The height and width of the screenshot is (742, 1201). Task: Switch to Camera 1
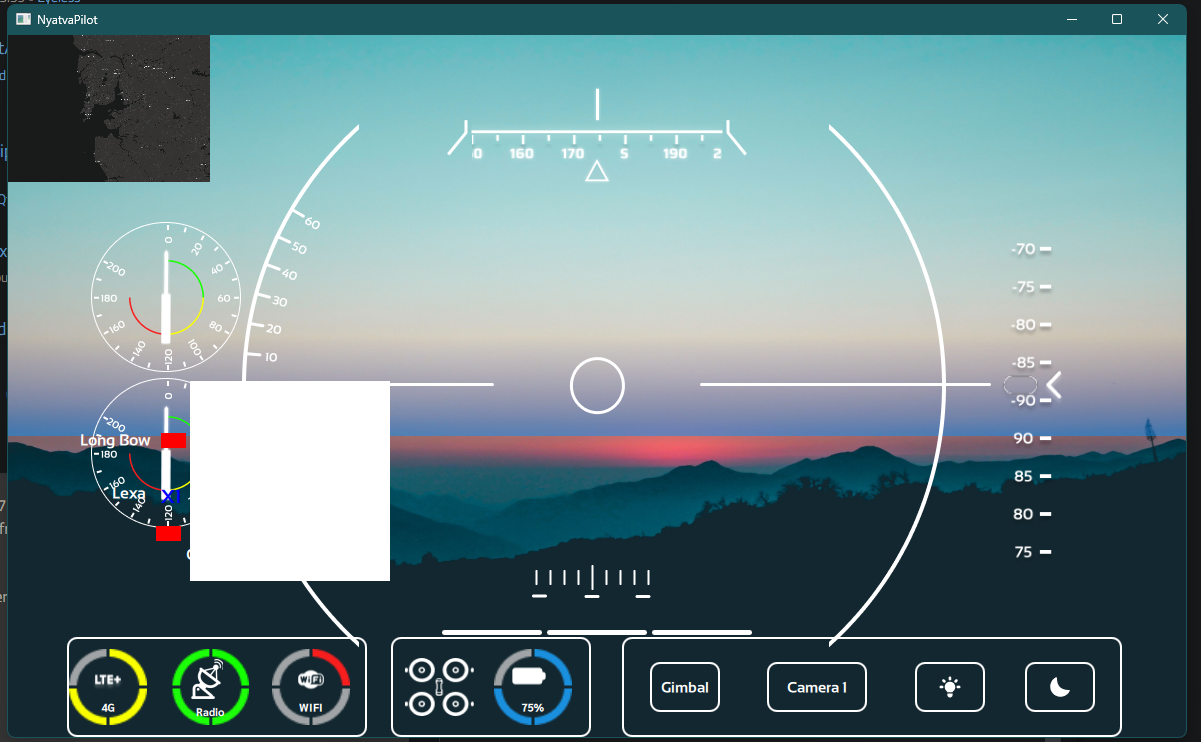pos(816,687)
